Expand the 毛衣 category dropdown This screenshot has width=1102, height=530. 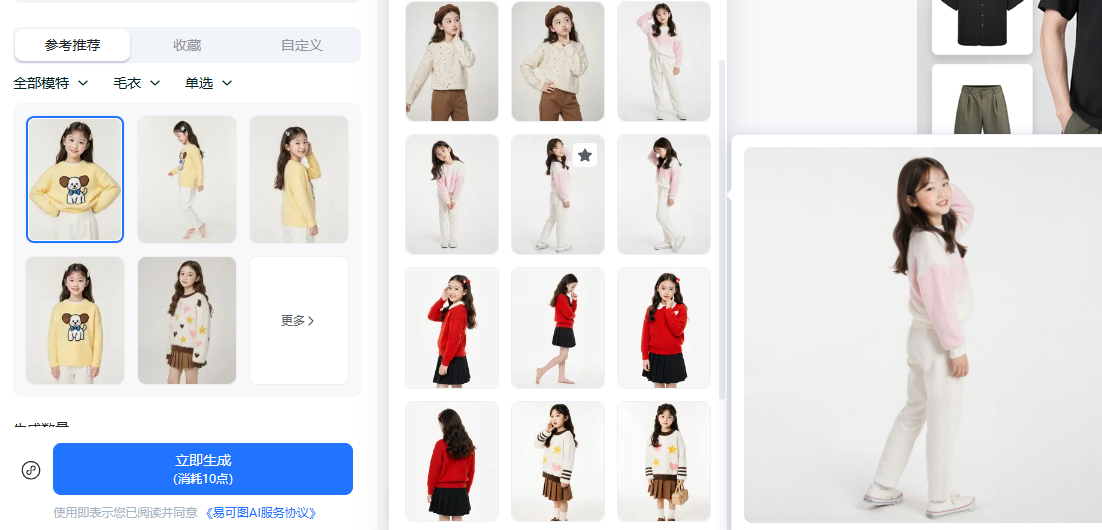[x=137, y=83]
